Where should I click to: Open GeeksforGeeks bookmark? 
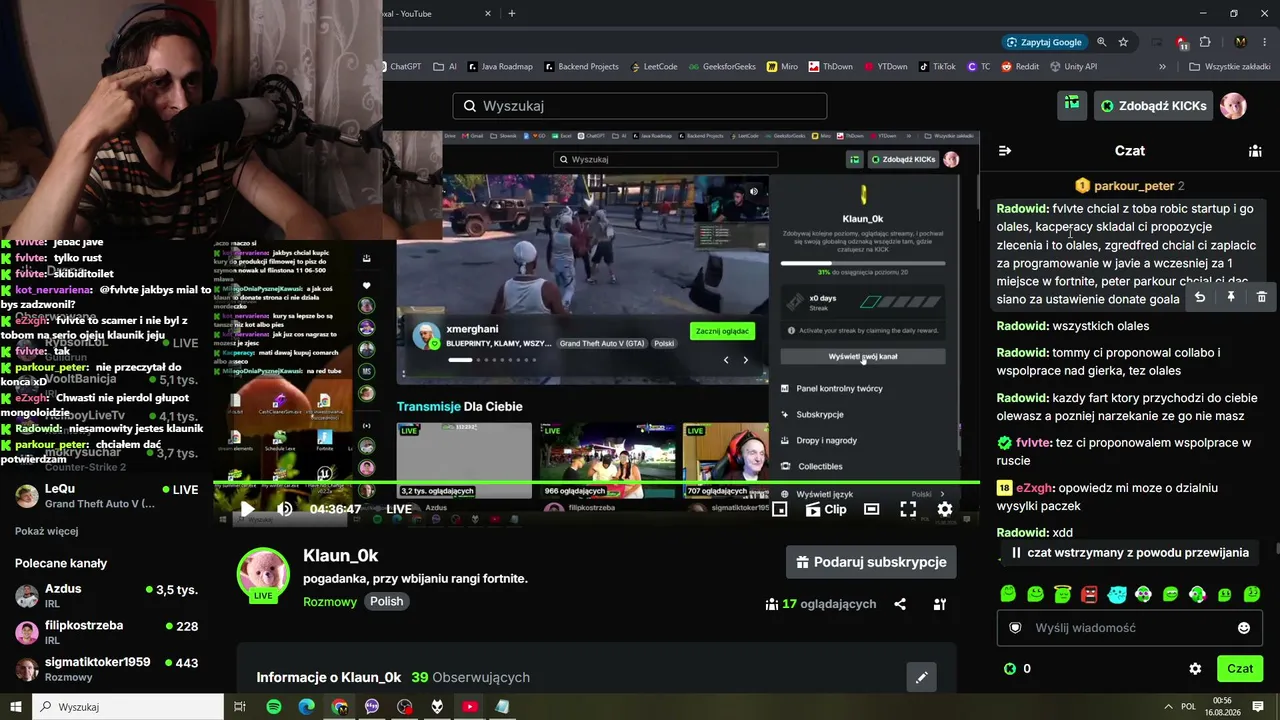click(x=722, y=67)
